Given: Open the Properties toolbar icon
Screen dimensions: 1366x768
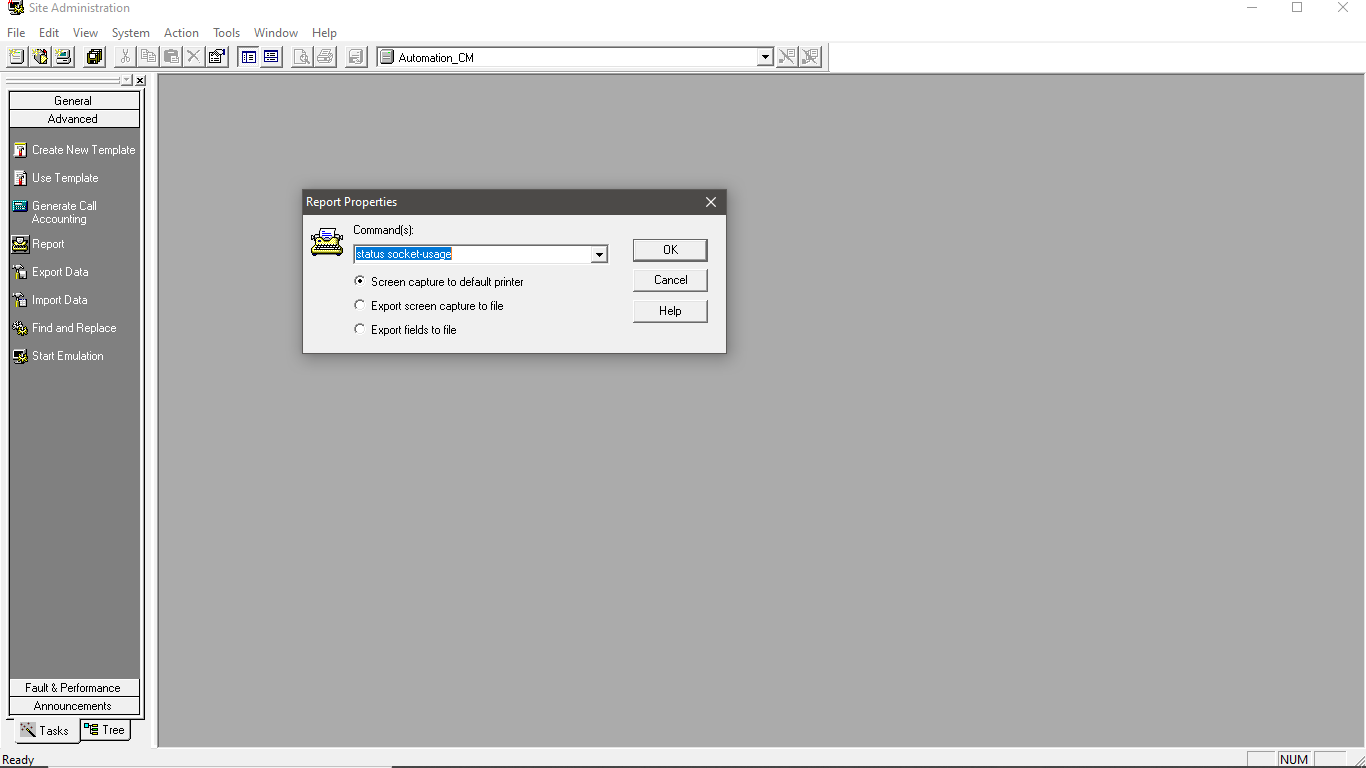Looking at the screenshot, I should coord(217,57).
